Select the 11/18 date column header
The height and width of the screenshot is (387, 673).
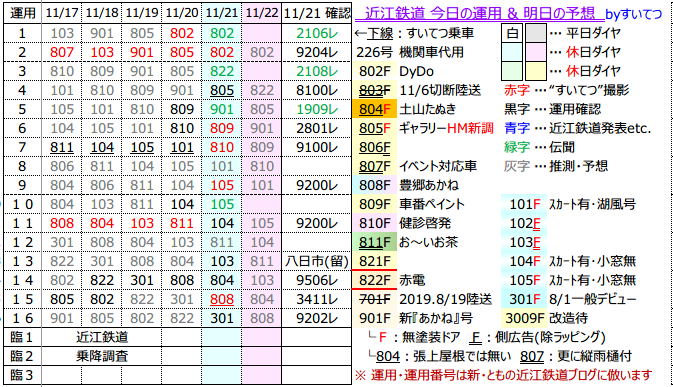pyautogui.click(x=102, y=13)
